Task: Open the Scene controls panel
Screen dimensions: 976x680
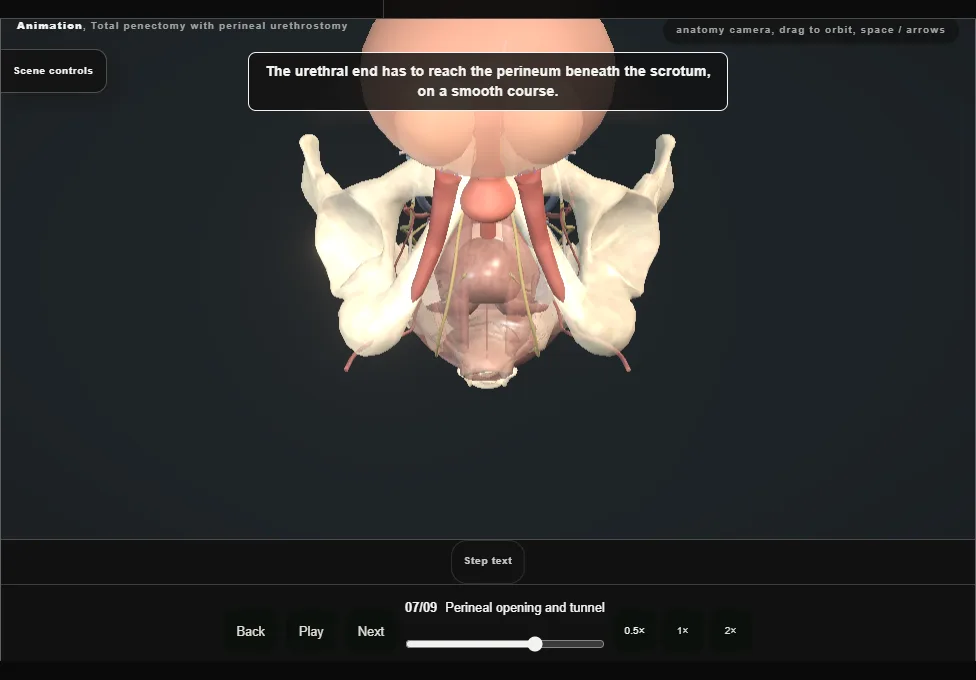Action: pyautogui.click(x=54, y=71)
